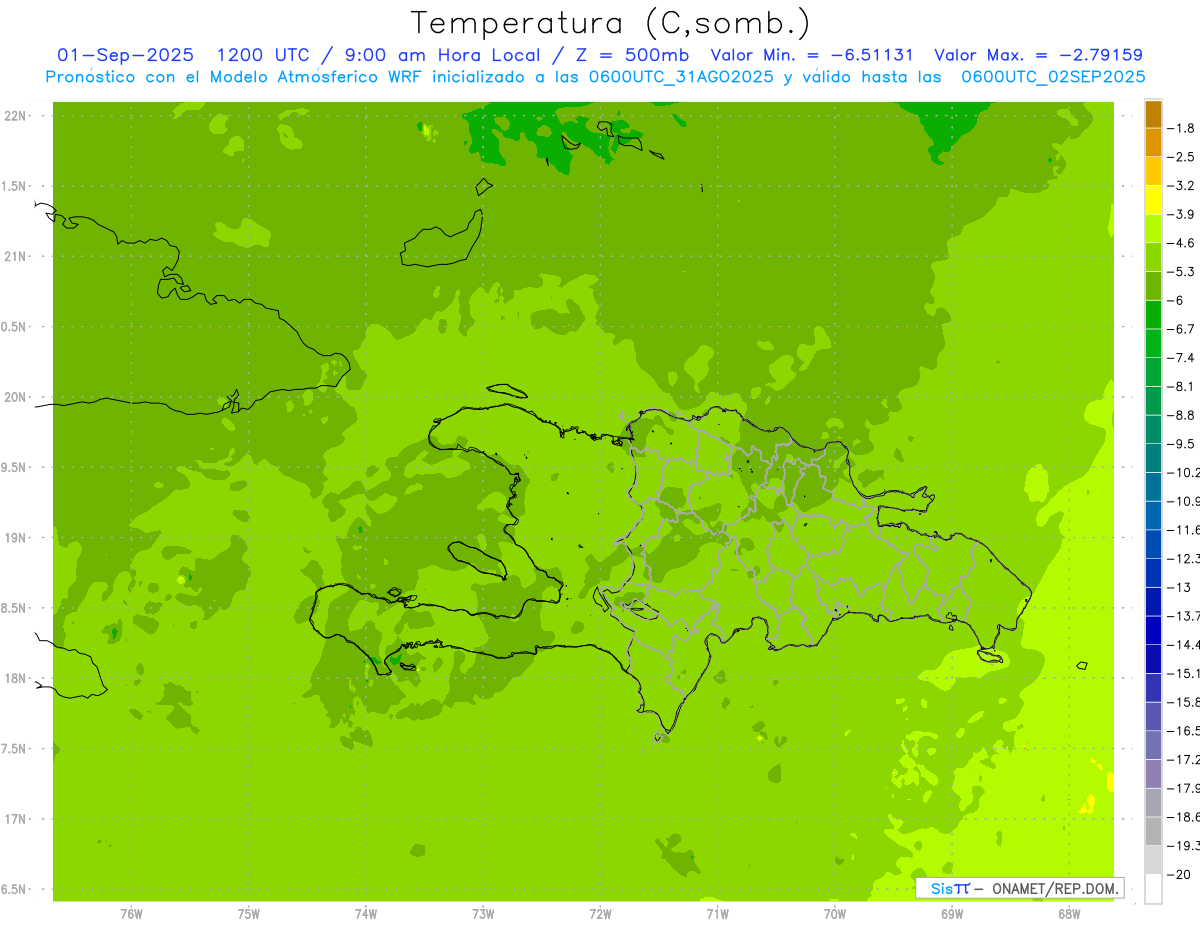The width and height of the screenshot is (1200, 927).
Task: Click the 21N latitude axis label
Action: 17,257
